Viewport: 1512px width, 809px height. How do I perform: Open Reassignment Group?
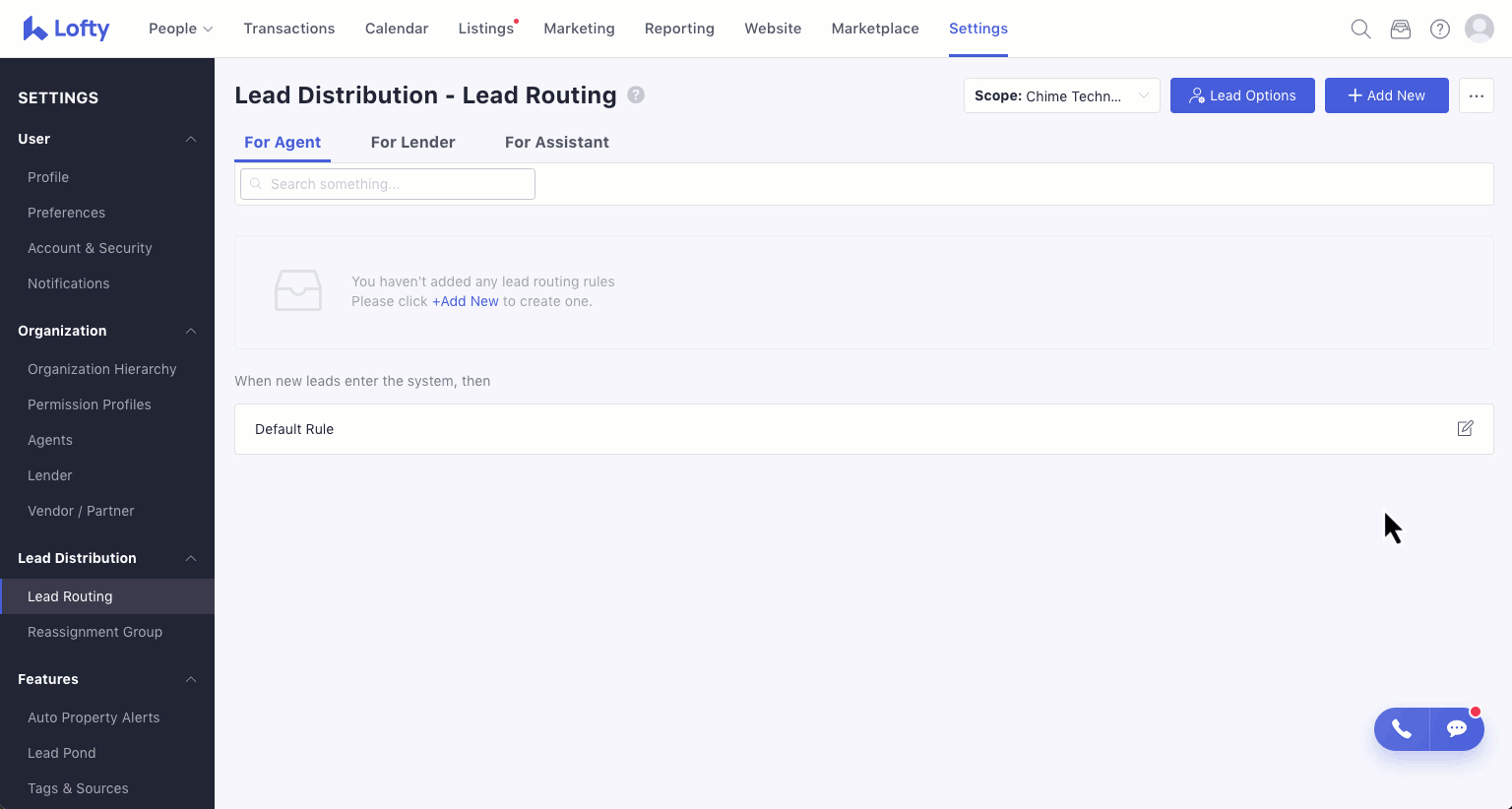94,632
